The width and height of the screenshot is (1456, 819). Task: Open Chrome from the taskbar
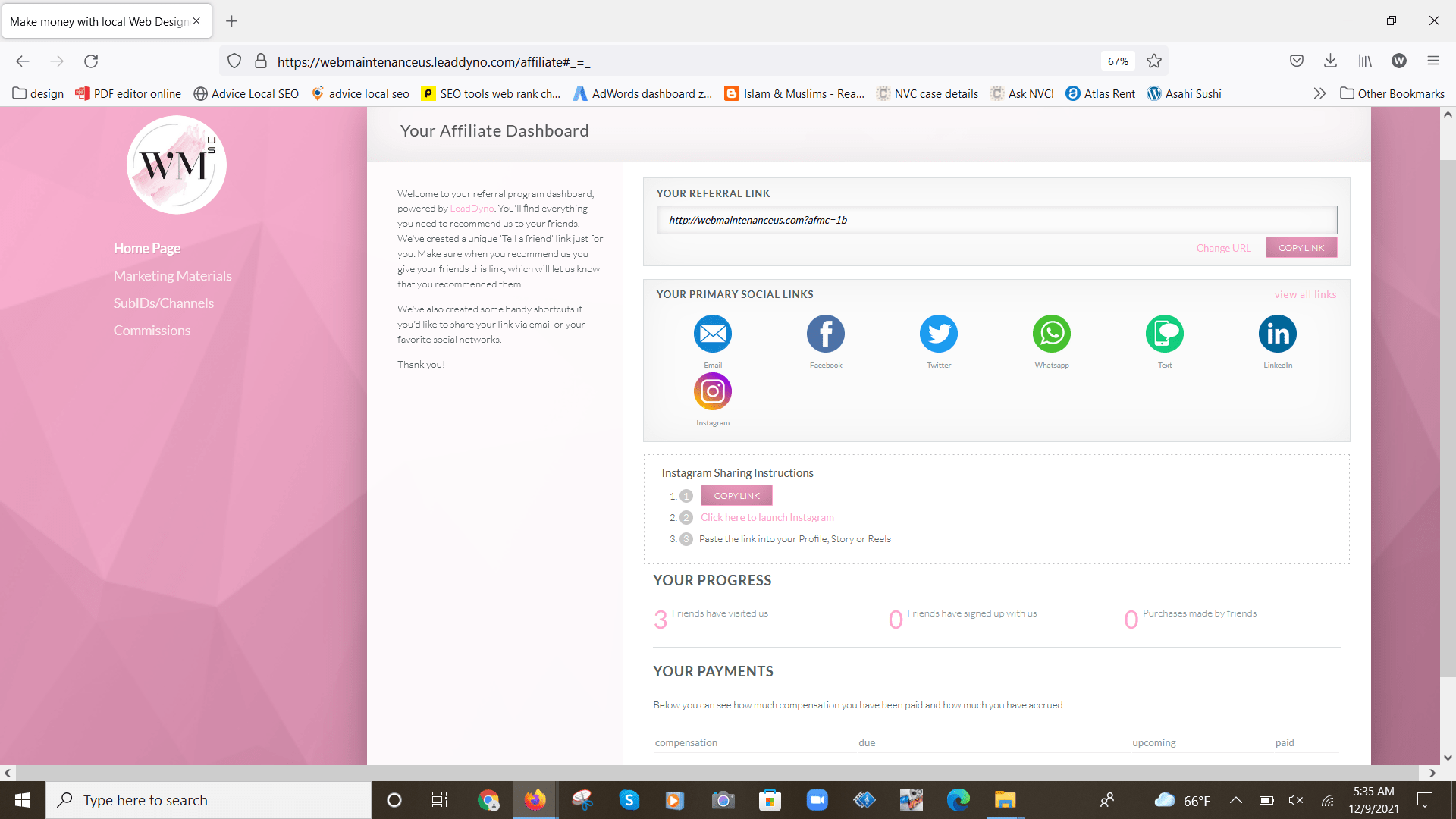[488, 800]
